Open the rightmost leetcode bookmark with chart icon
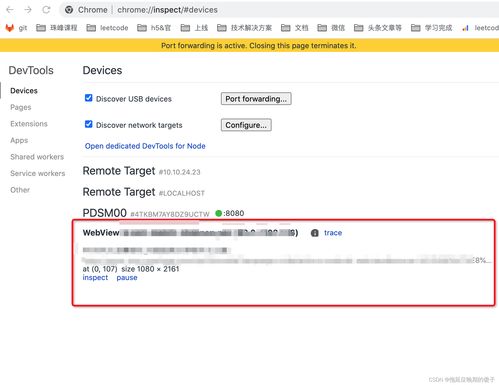 (x=480, y=28)
